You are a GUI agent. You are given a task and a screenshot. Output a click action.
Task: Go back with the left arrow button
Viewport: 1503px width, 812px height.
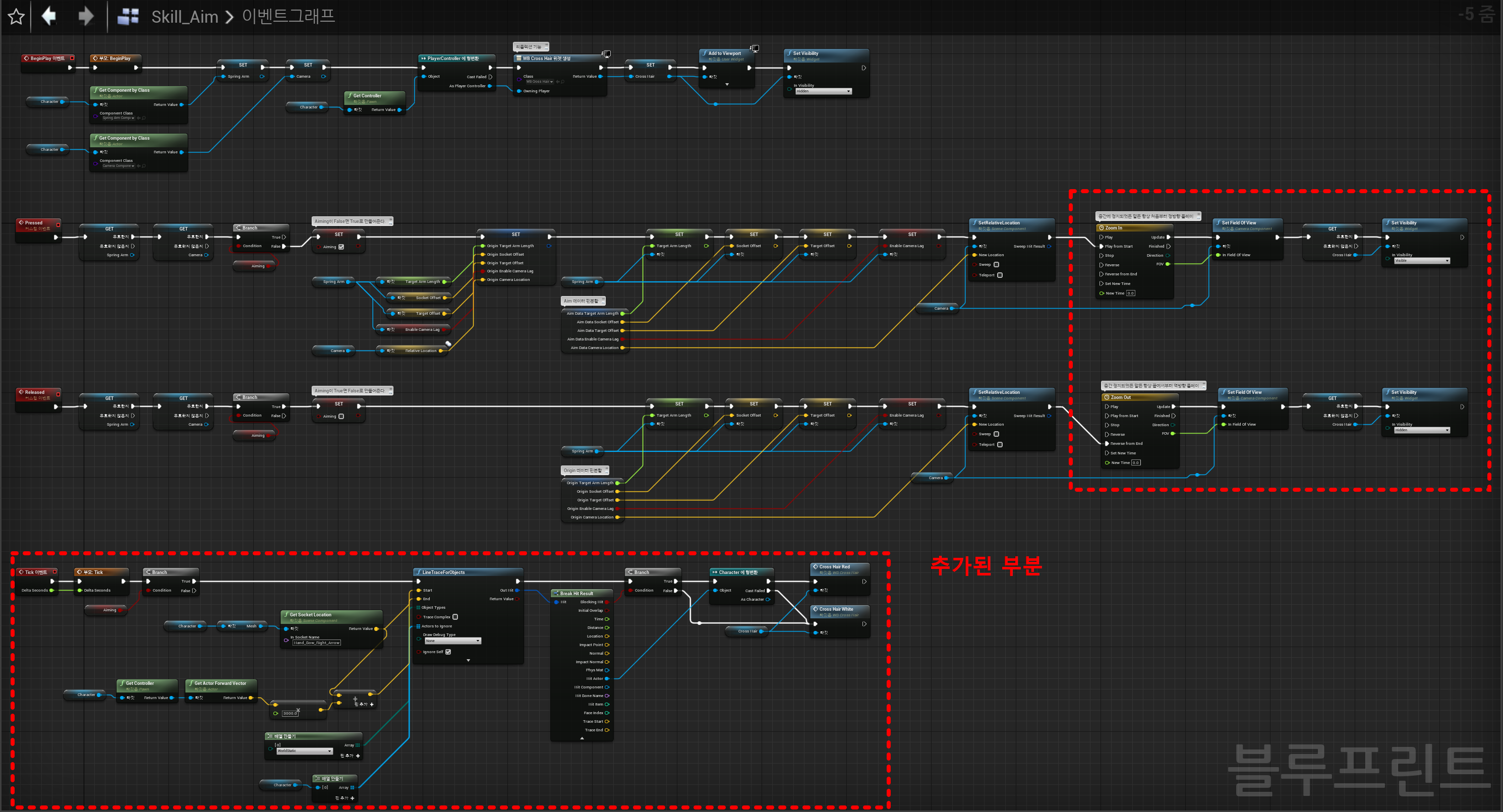(49, 16)
